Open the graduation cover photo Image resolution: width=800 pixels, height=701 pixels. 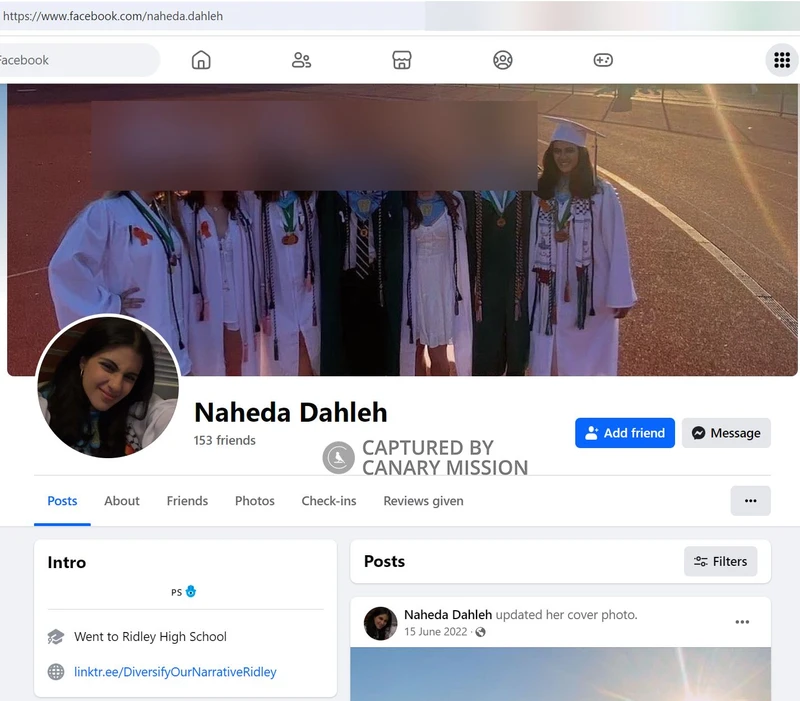pos(402,230)
